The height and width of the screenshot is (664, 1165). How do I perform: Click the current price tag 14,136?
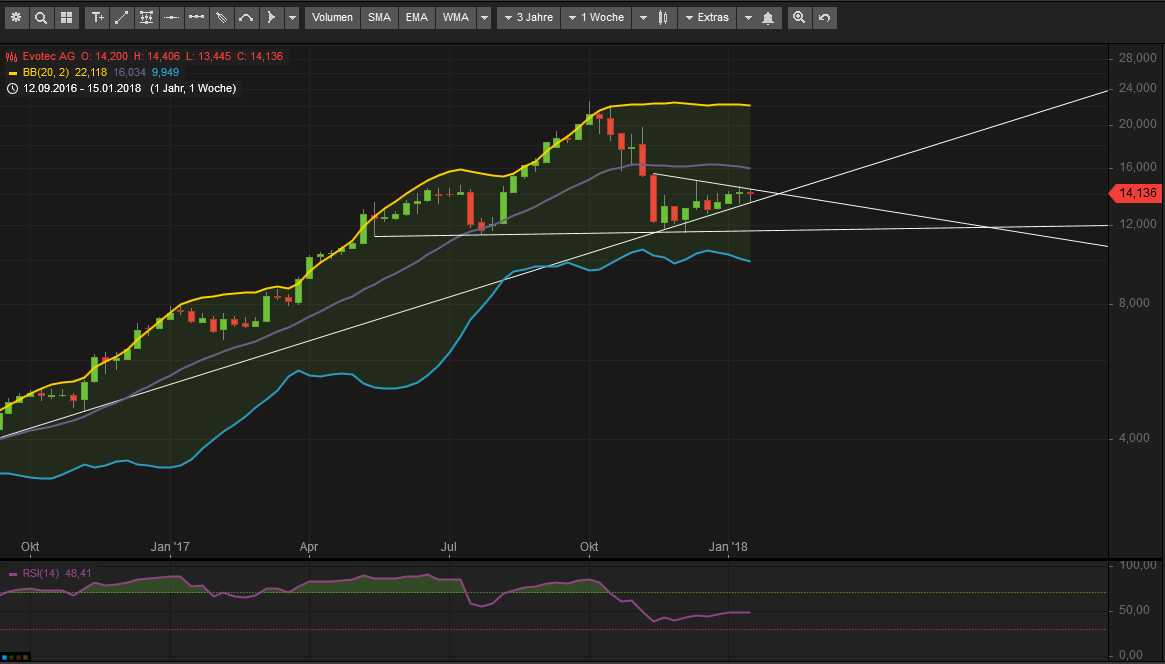click(x=1135, y=193)
